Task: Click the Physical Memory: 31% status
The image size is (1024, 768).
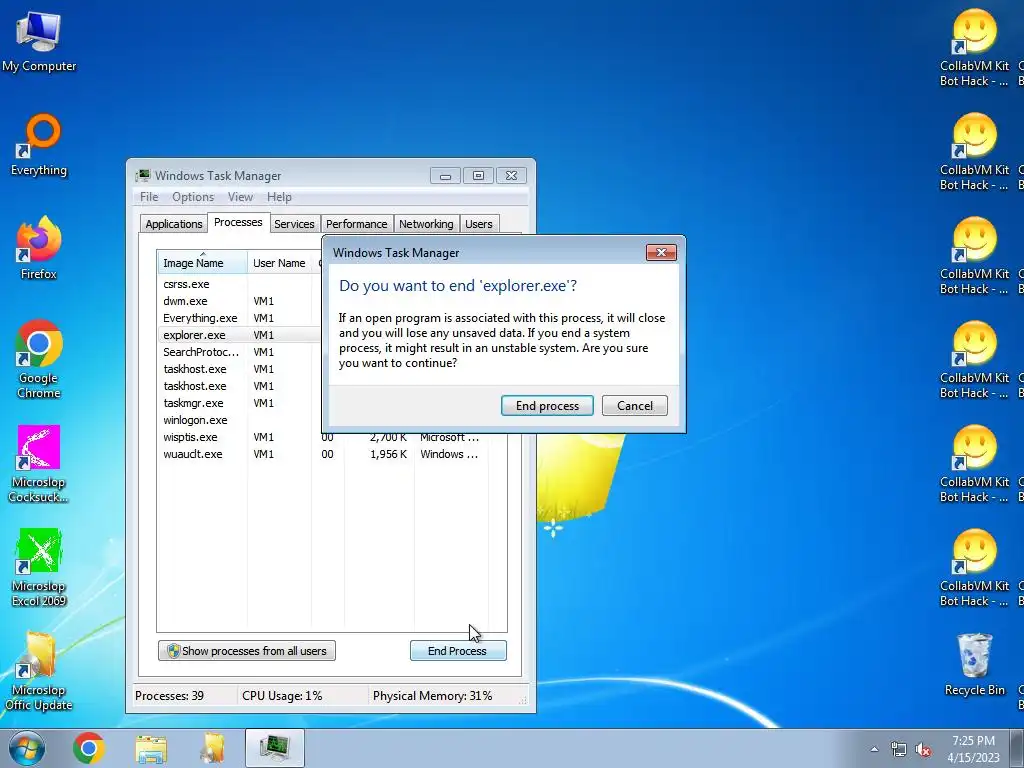Action: click(x=432, y=696)
